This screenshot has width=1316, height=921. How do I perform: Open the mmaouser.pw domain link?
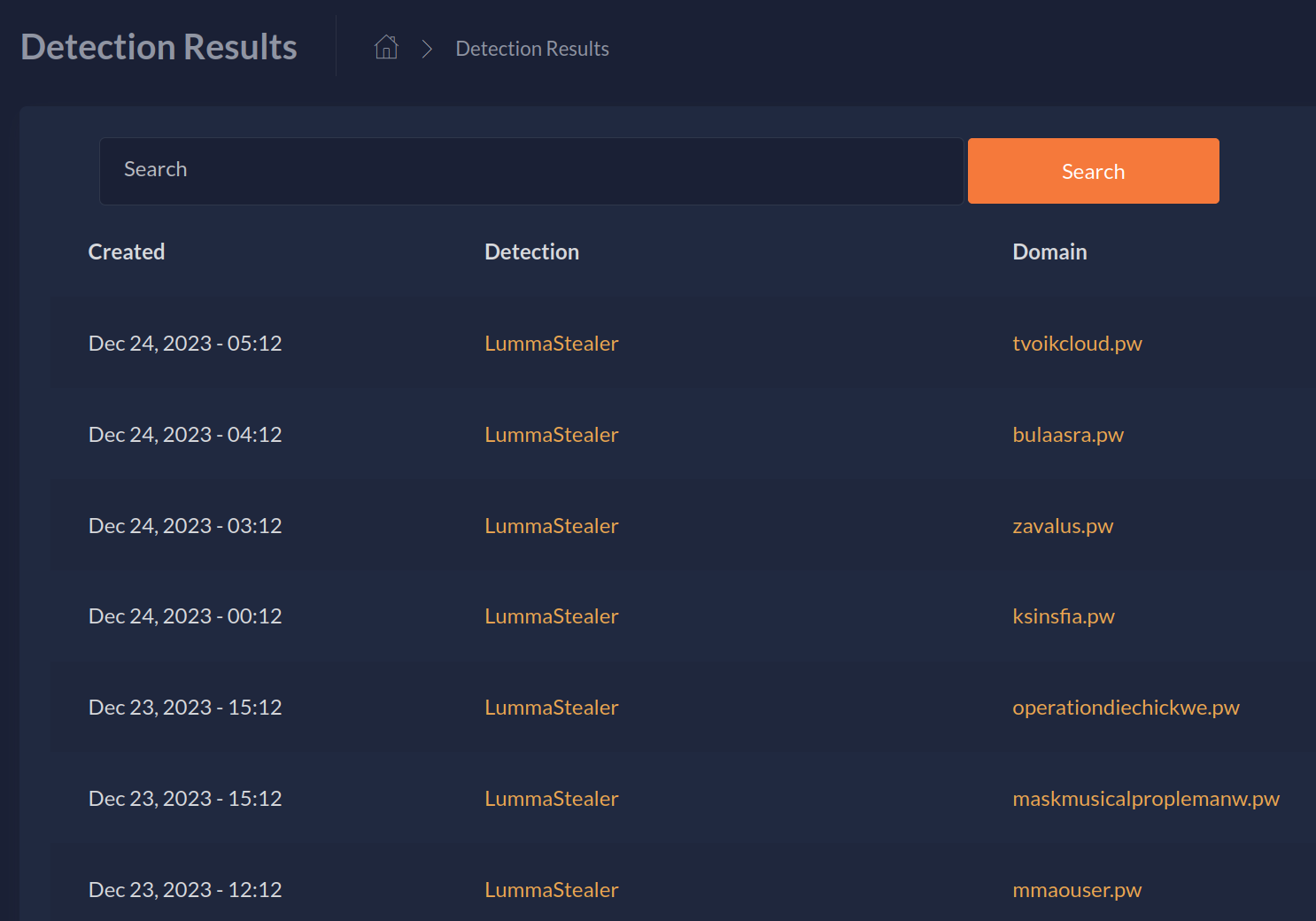click(1077, 890)
